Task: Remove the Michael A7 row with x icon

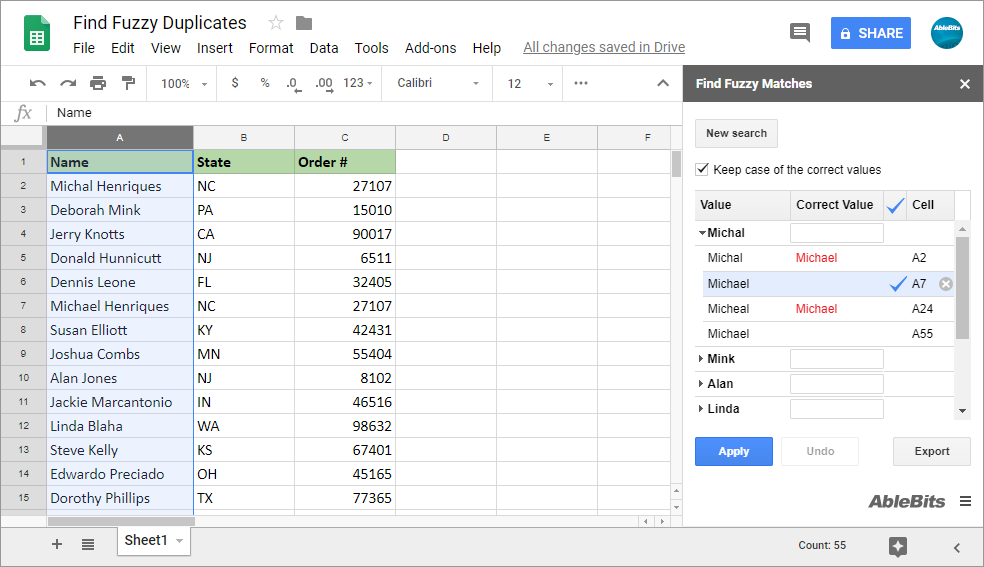Action: coord(946,284)
